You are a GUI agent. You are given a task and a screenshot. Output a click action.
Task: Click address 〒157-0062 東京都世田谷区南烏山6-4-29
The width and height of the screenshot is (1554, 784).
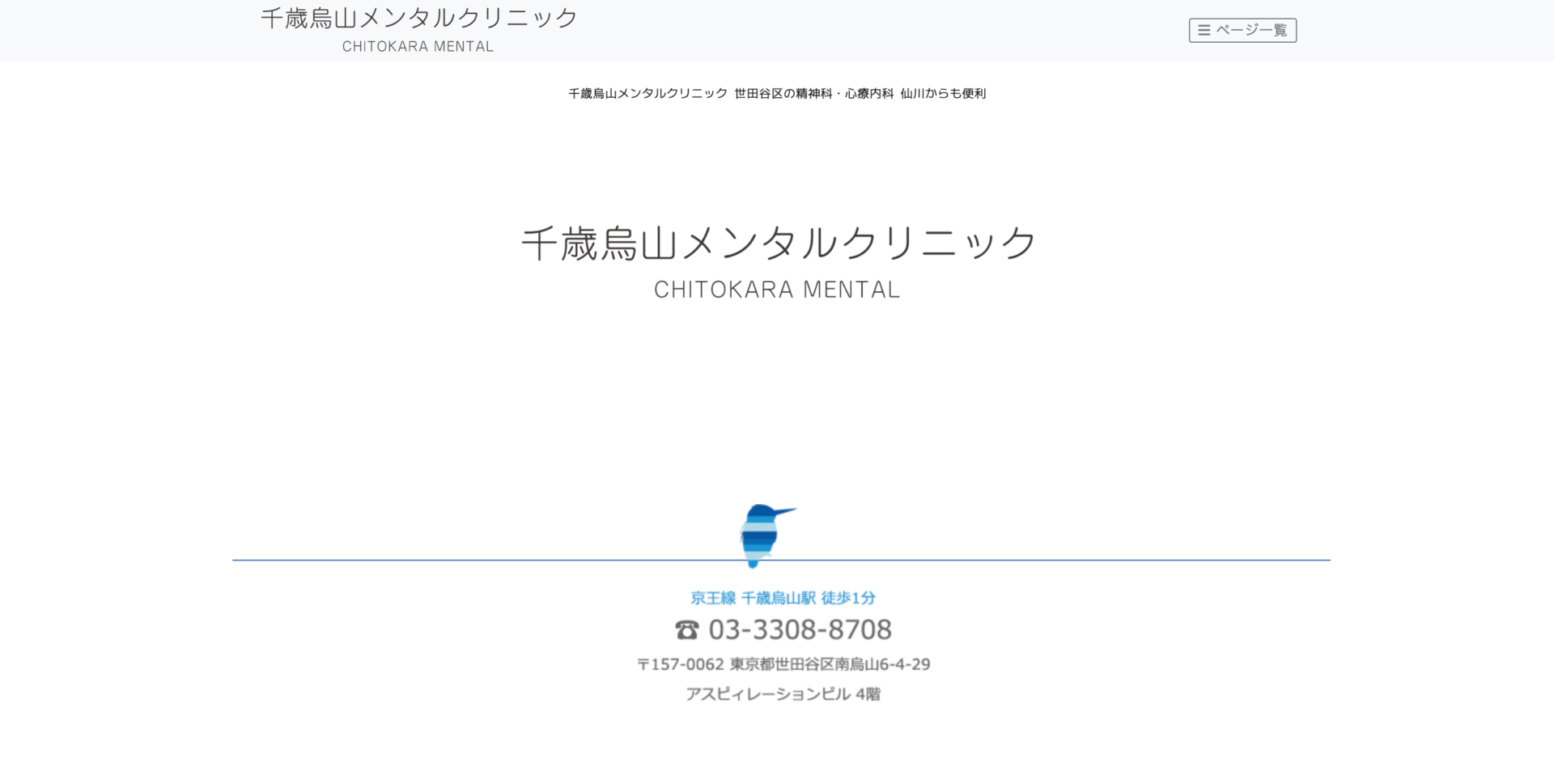coord(783,664)
